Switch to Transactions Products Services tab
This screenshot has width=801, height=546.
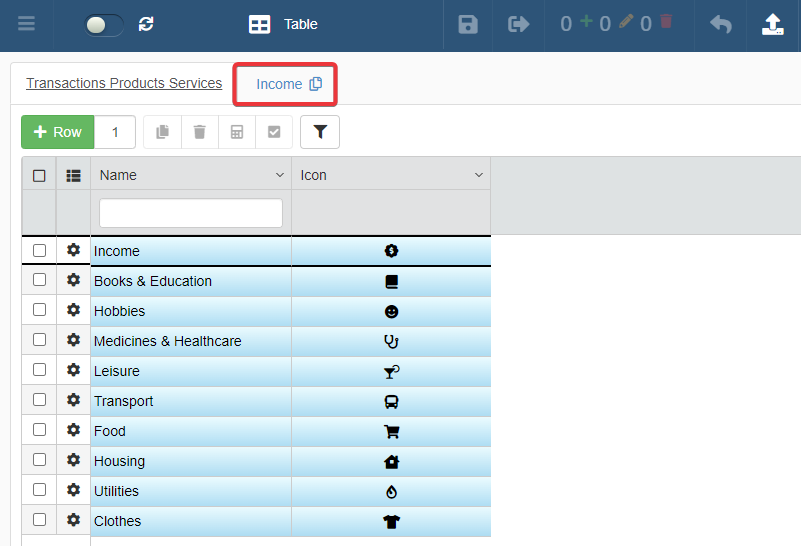124,83
